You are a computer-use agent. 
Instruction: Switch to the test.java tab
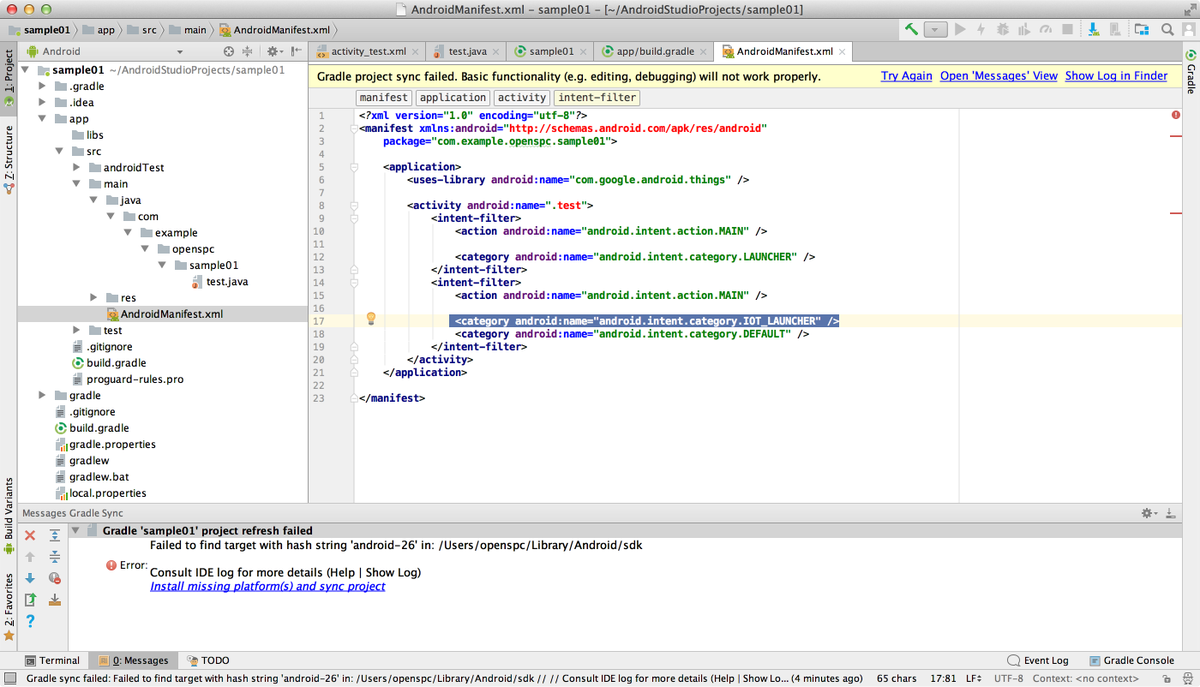click(467, 51)
